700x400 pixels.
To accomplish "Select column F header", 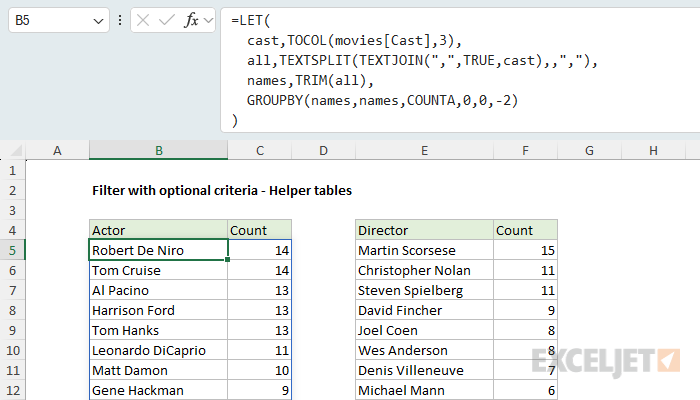I will [x=525, y=150].
